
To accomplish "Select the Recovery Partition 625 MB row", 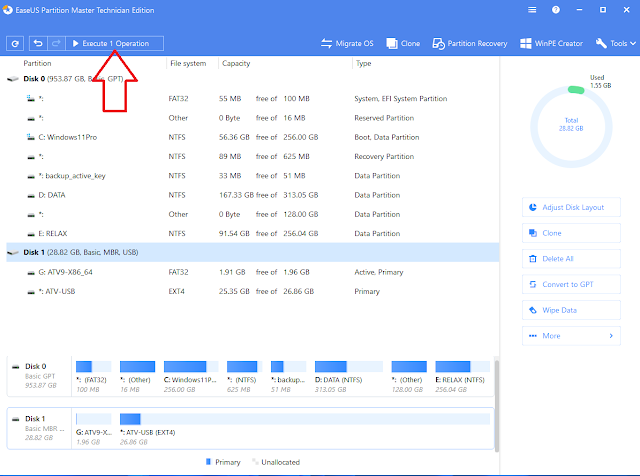I will click(253, 157).
